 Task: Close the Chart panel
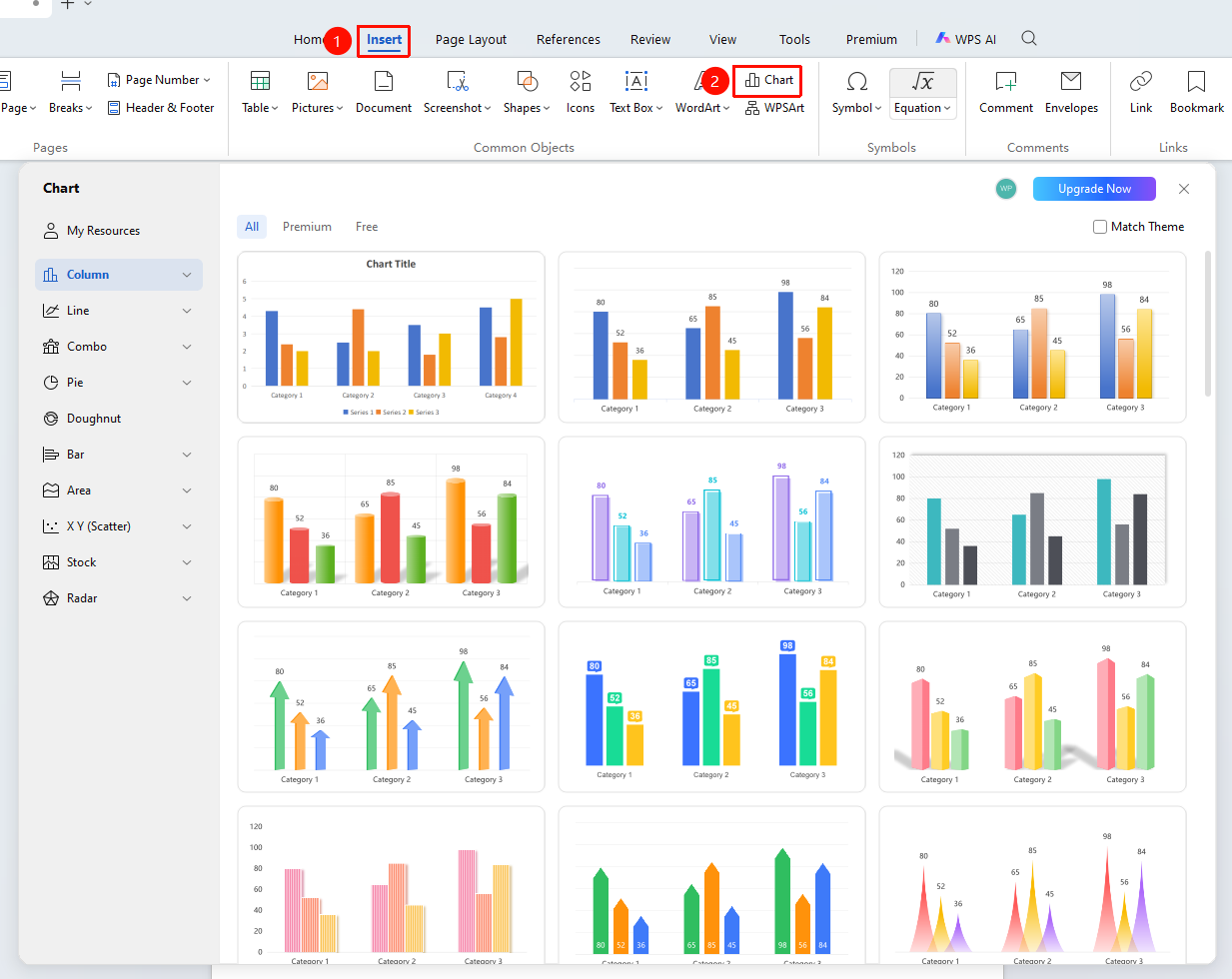pos(1184,189)
